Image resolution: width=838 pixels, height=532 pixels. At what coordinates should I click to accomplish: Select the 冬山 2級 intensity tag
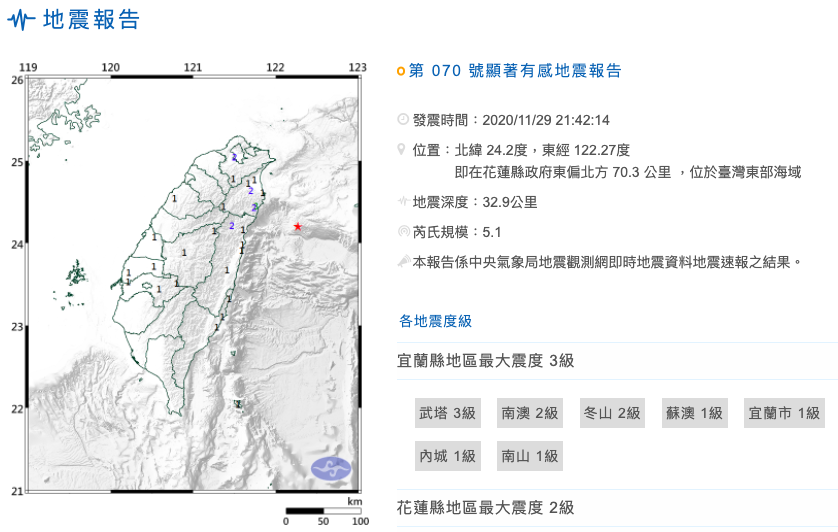[x=612, y=413]
